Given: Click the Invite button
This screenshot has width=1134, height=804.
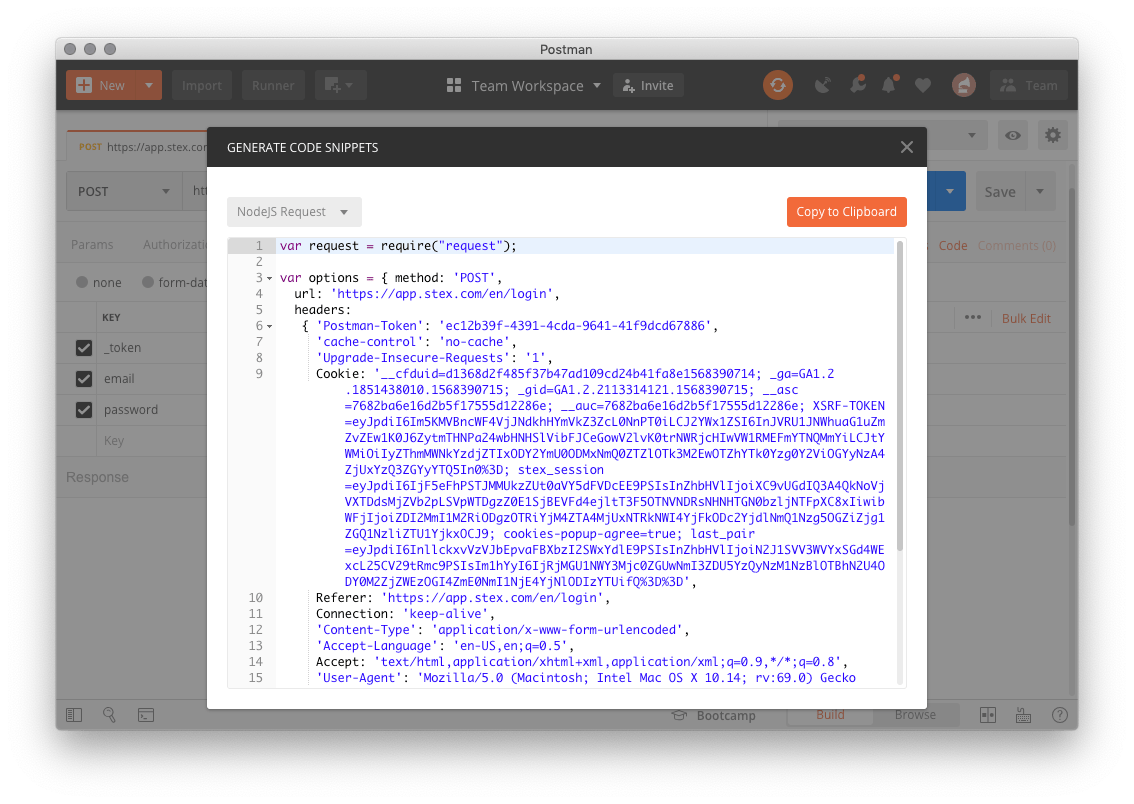Looking at the screenshot, I should 648,85.
